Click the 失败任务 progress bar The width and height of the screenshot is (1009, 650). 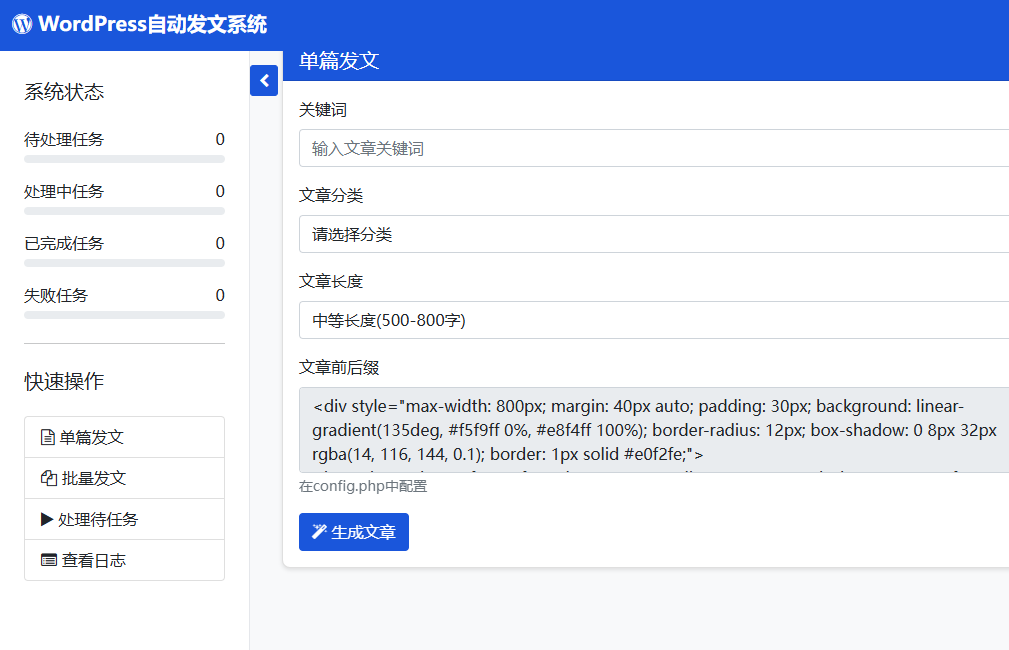124,315
